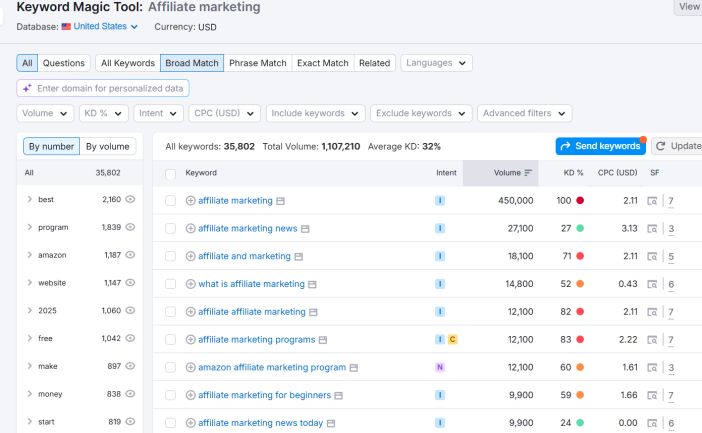Click the red KD indicator for 'affiliate marketing'

pyautogui.click(x=580, y=201)
